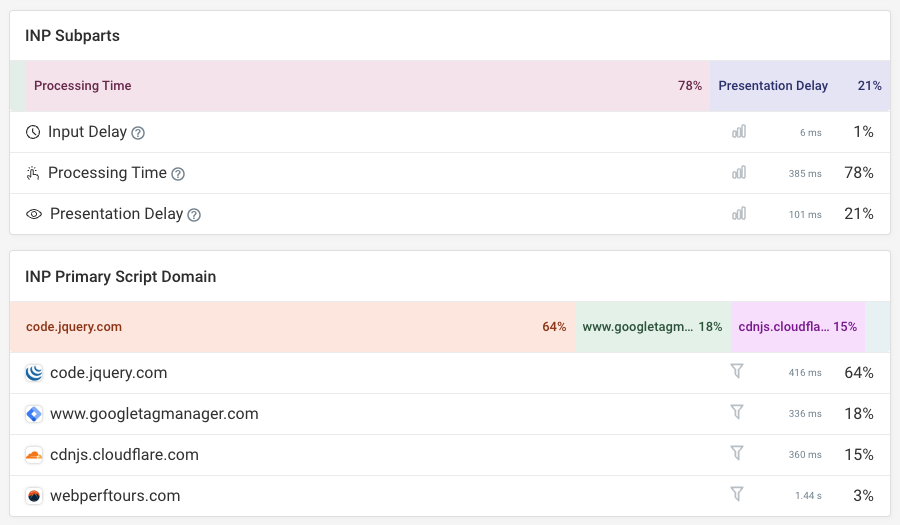This screenshot has height=525, width=900.
Task: Click the Input Delay row label
Action: [87, 132]
